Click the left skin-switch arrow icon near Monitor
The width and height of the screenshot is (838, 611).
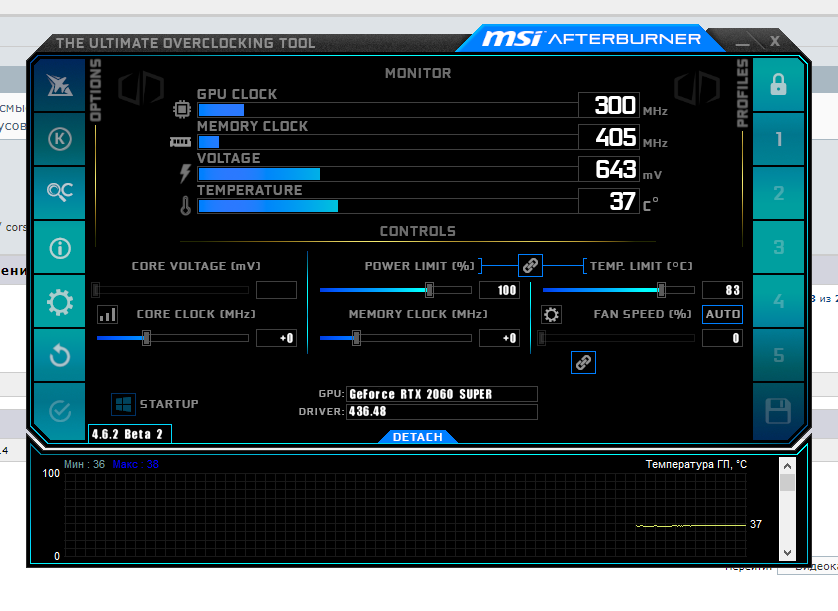click(x=141, y=88)
